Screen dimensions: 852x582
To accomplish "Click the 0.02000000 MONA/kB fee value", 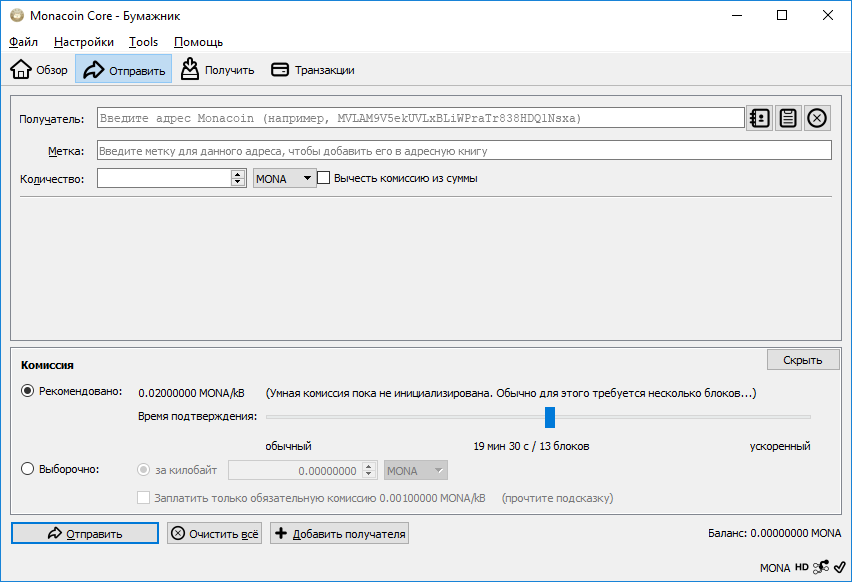I will tap(191, 393).
